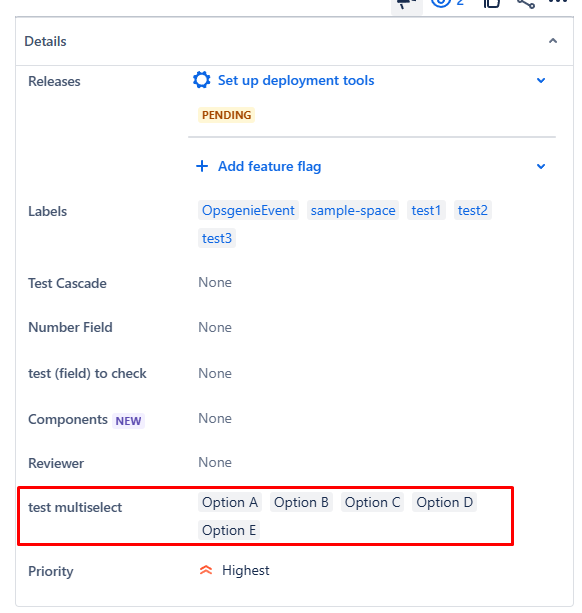
Task: Click the Reviewer None field
Action: click(215, 462)
